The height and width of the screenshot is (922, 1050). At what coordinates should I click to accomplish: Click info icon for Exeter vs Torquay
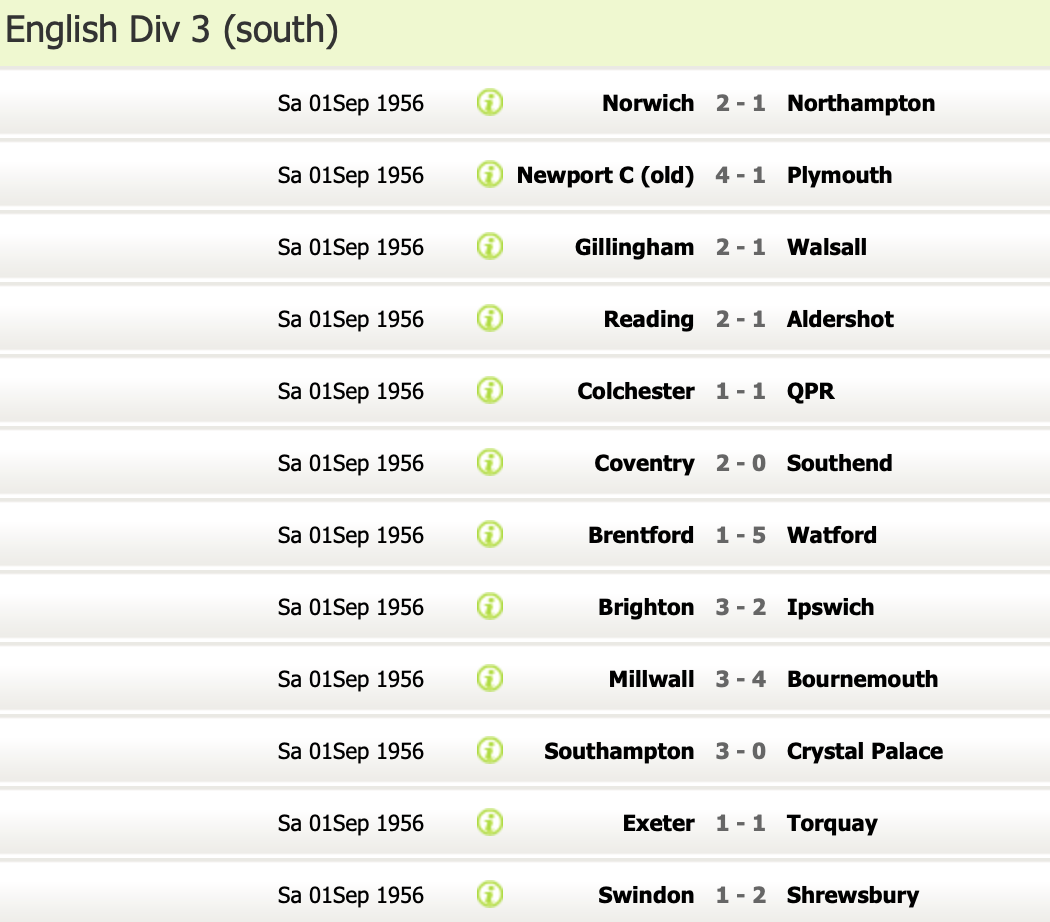click(x=490, y=823)
